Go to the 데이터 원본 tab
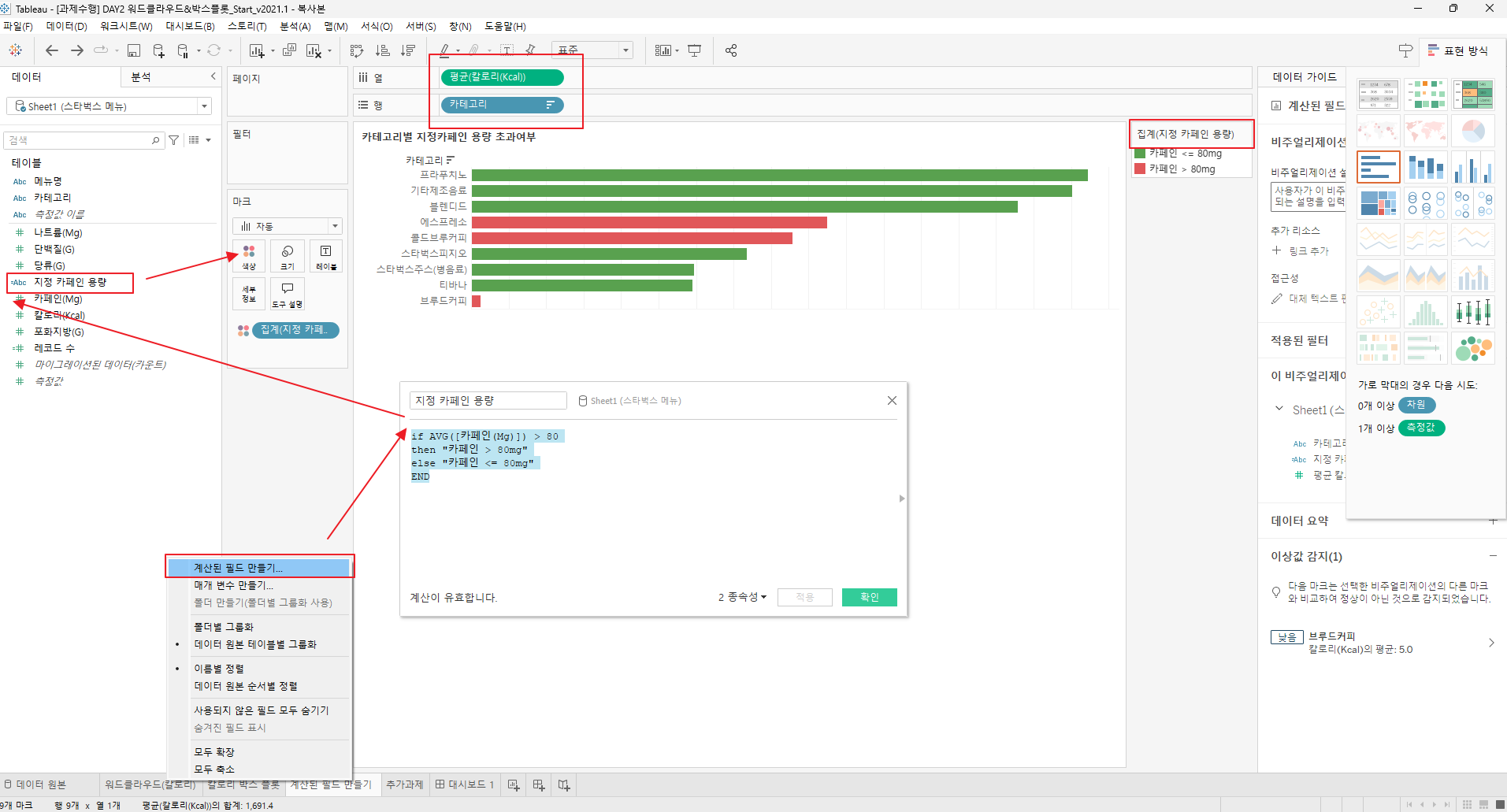The image size is (1507, 812). (x=35, y=784)
